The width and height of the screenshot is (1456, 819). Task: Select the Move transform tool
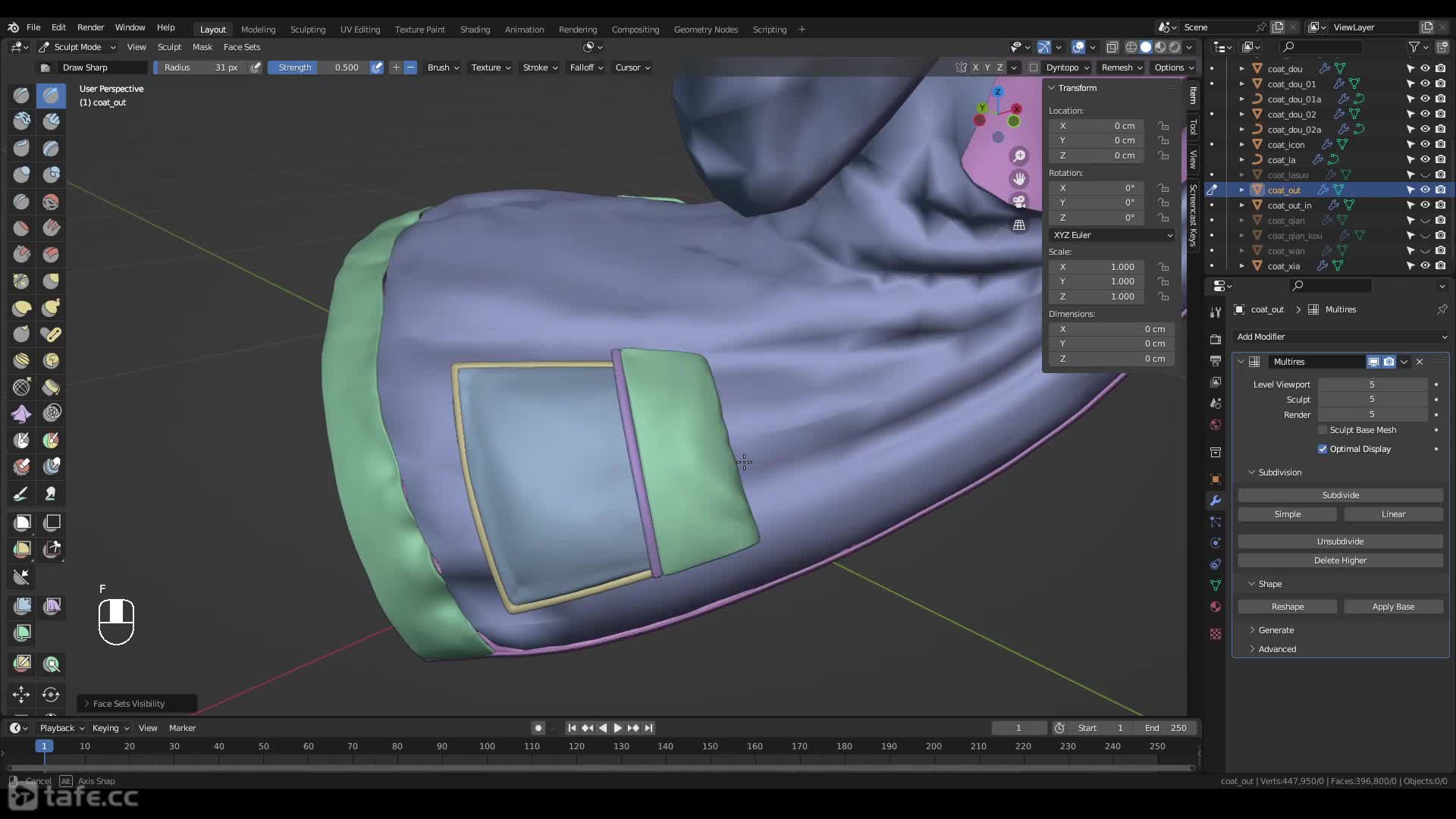click(21, 694)
